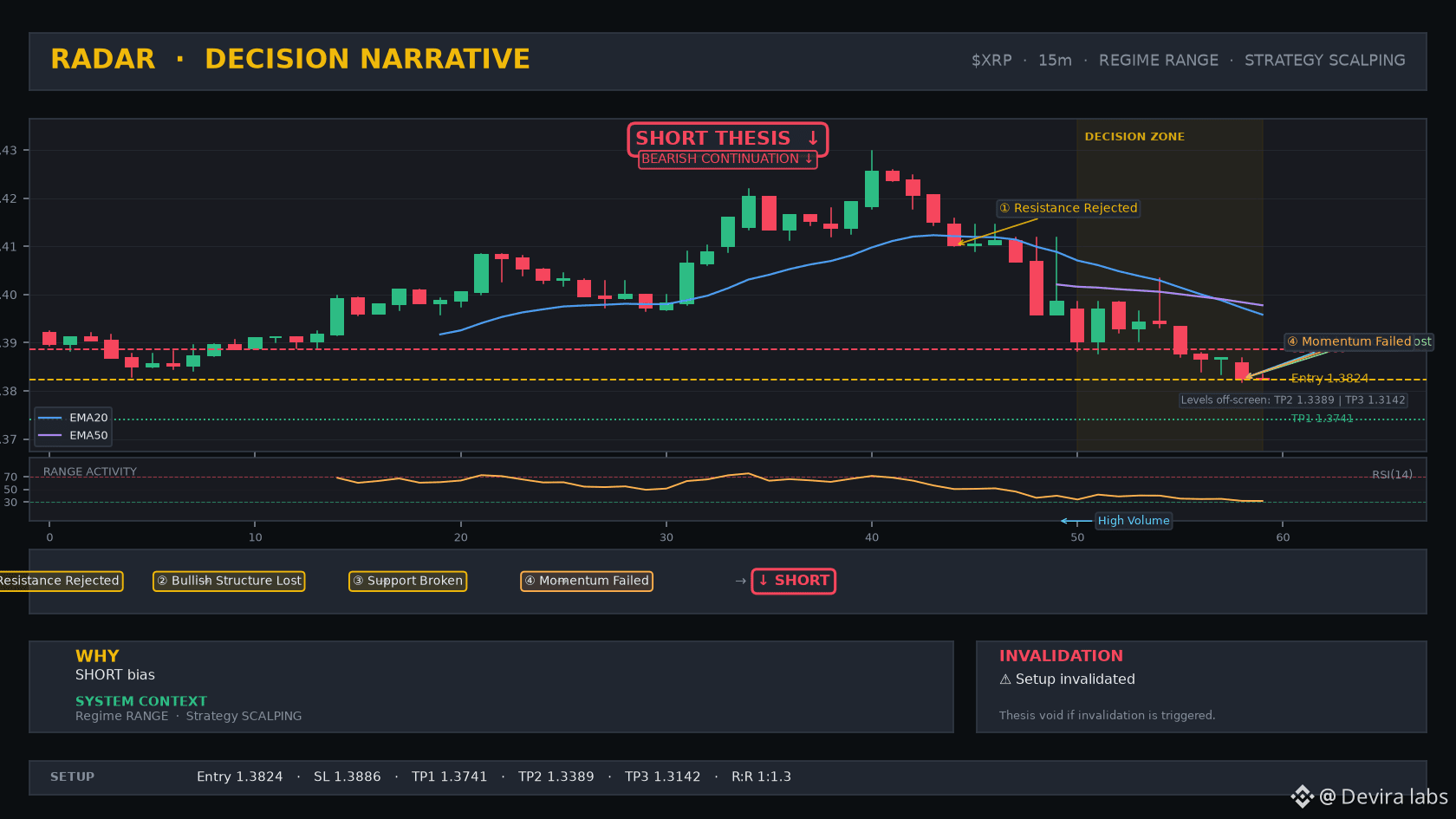Click the DECISION ZONE label
This screenshot has height=819, width=1456.
tap(1134, 137)
